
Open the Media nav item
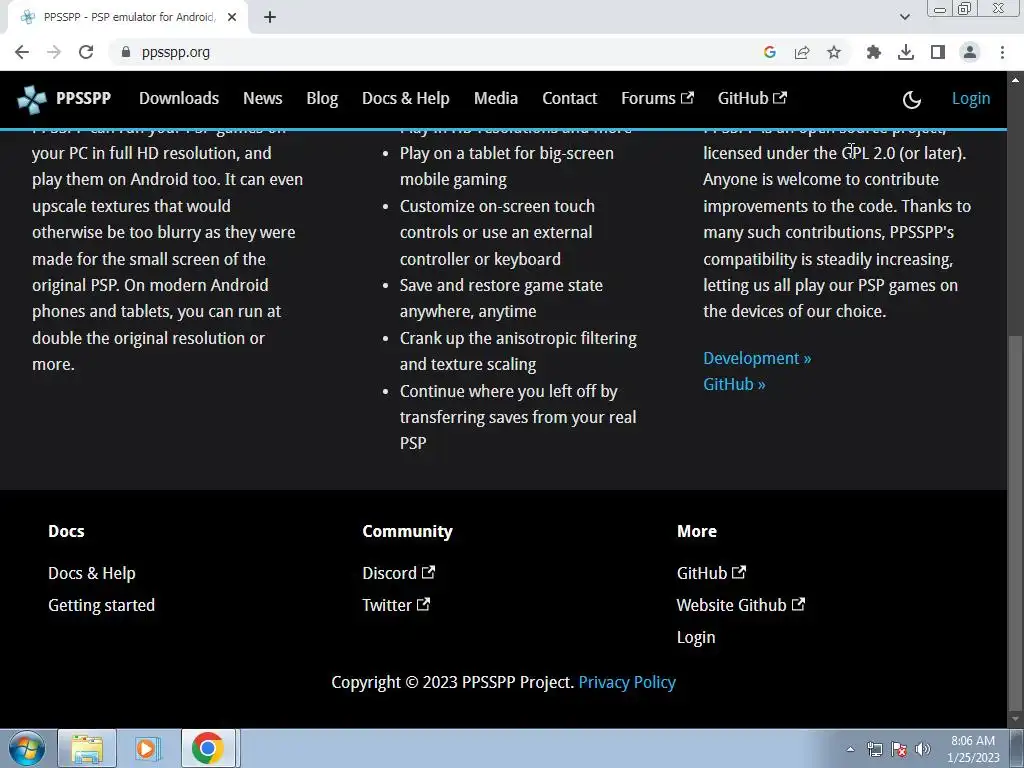point(496,99)
